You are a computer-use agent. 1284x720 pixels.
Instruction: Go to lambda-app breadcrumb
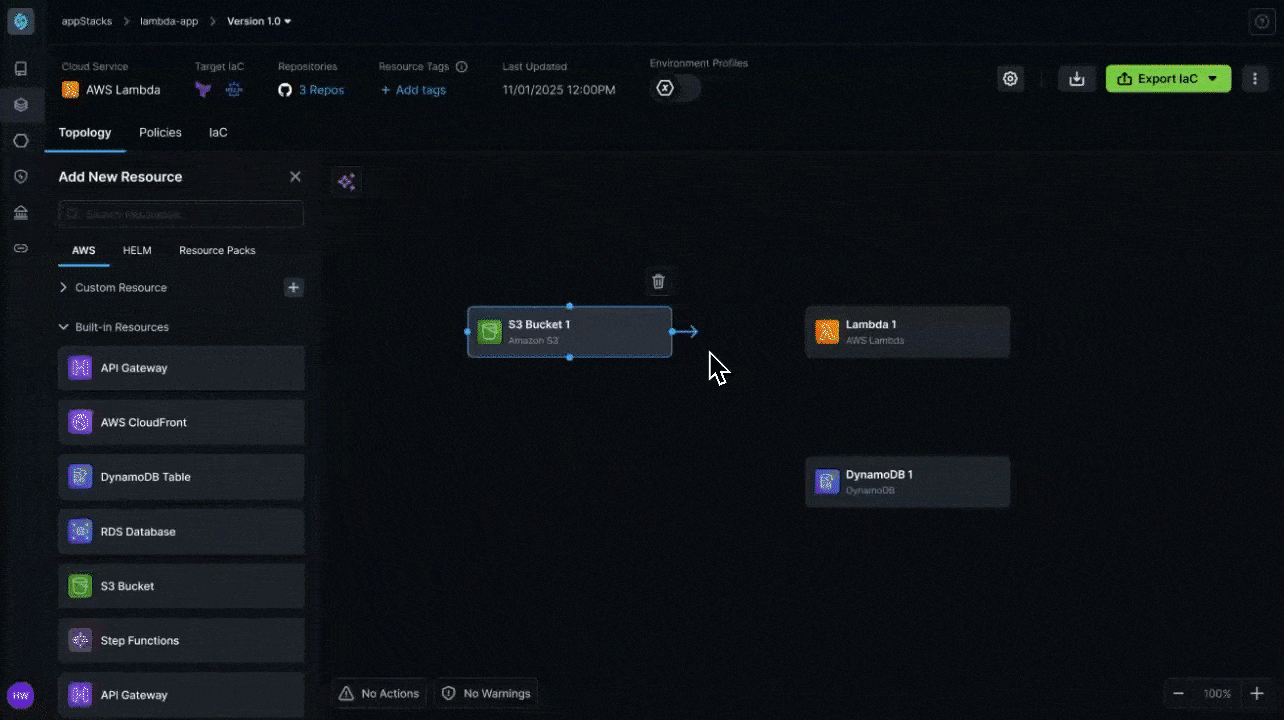pyautogui.click(x=169, y=21)
